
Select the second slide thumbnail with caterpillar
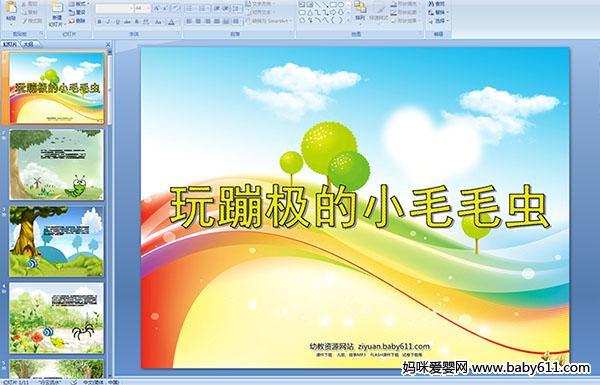(57, 165)
